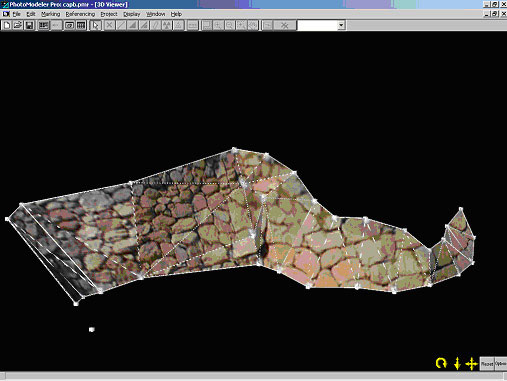Open the Project menu

click(109, 14)
